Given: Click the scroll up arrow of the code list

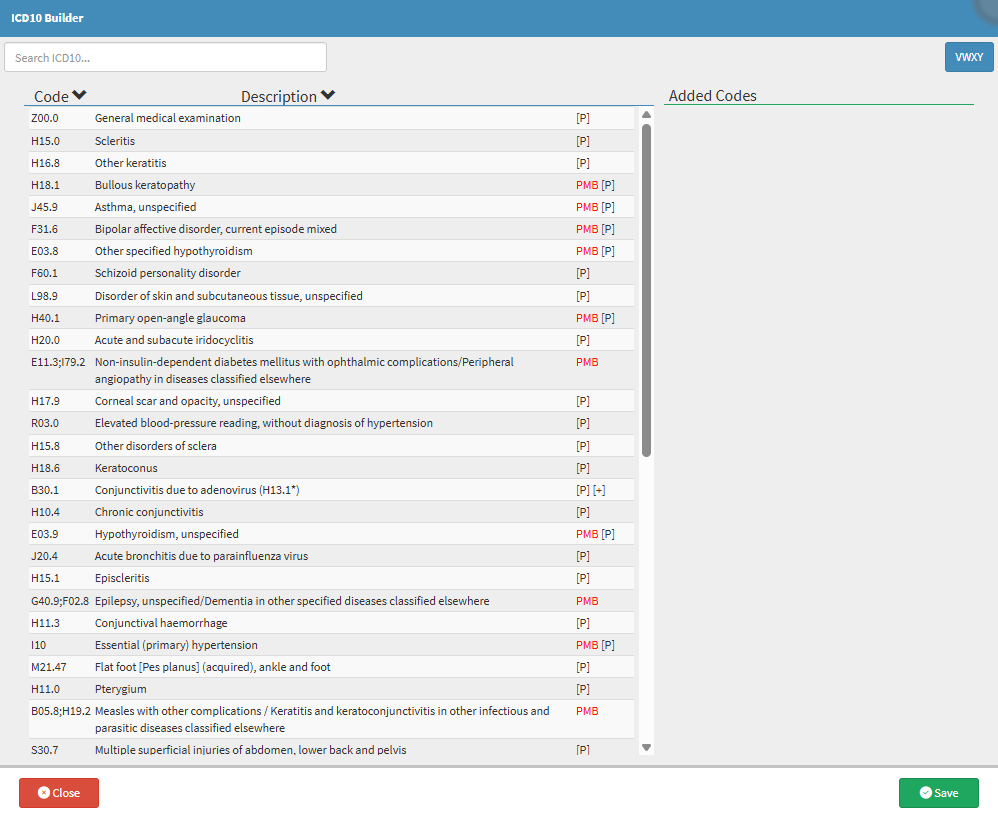Looking at the screenshot, I should pyautogui.click(x=646, y=115).
